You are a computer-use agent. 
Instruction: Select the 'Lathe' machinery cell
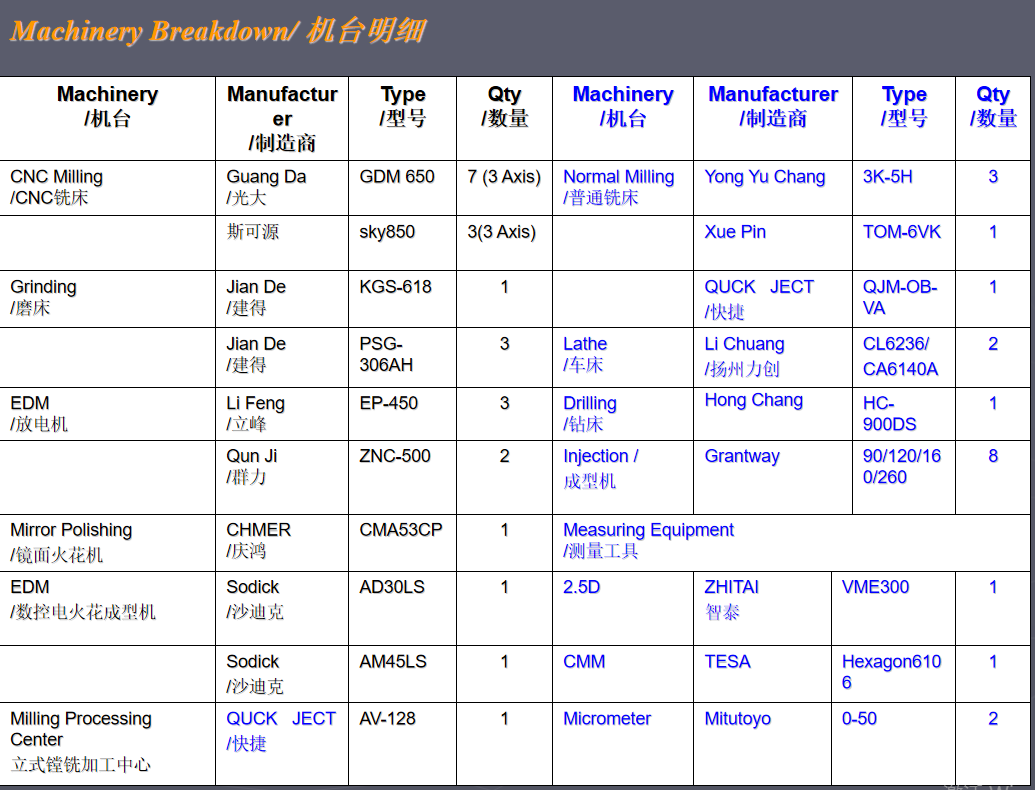pos(623,357)
